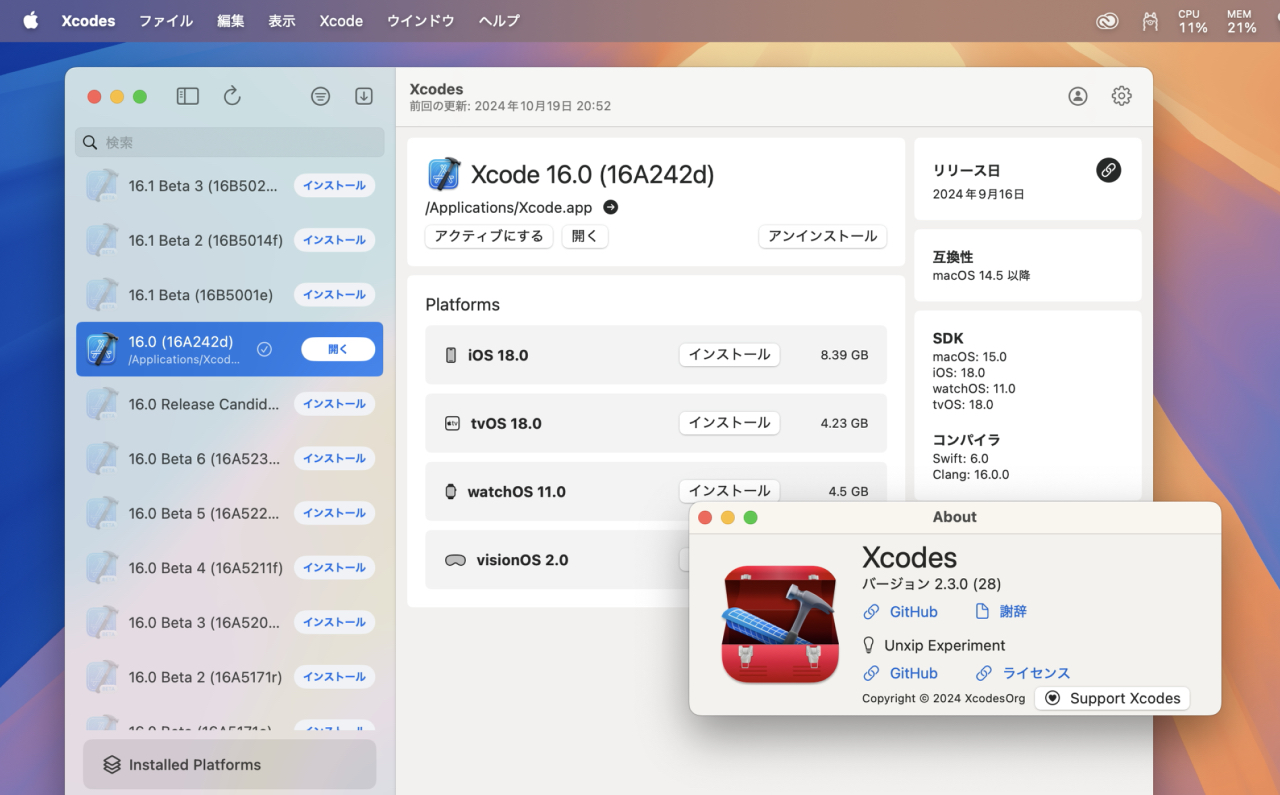
Task: Click the アンインストール button
Action: (x=823, y=236)
